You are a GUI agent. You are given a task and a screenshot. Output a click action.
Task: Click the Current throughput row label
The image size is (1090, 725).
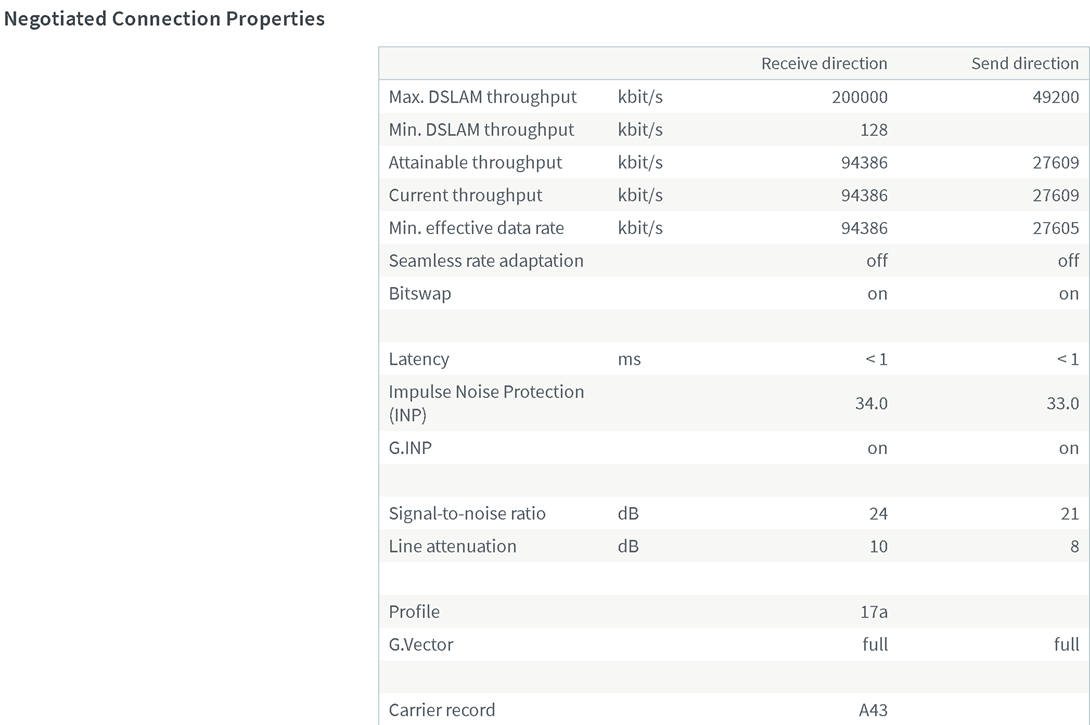pos(465,195)
